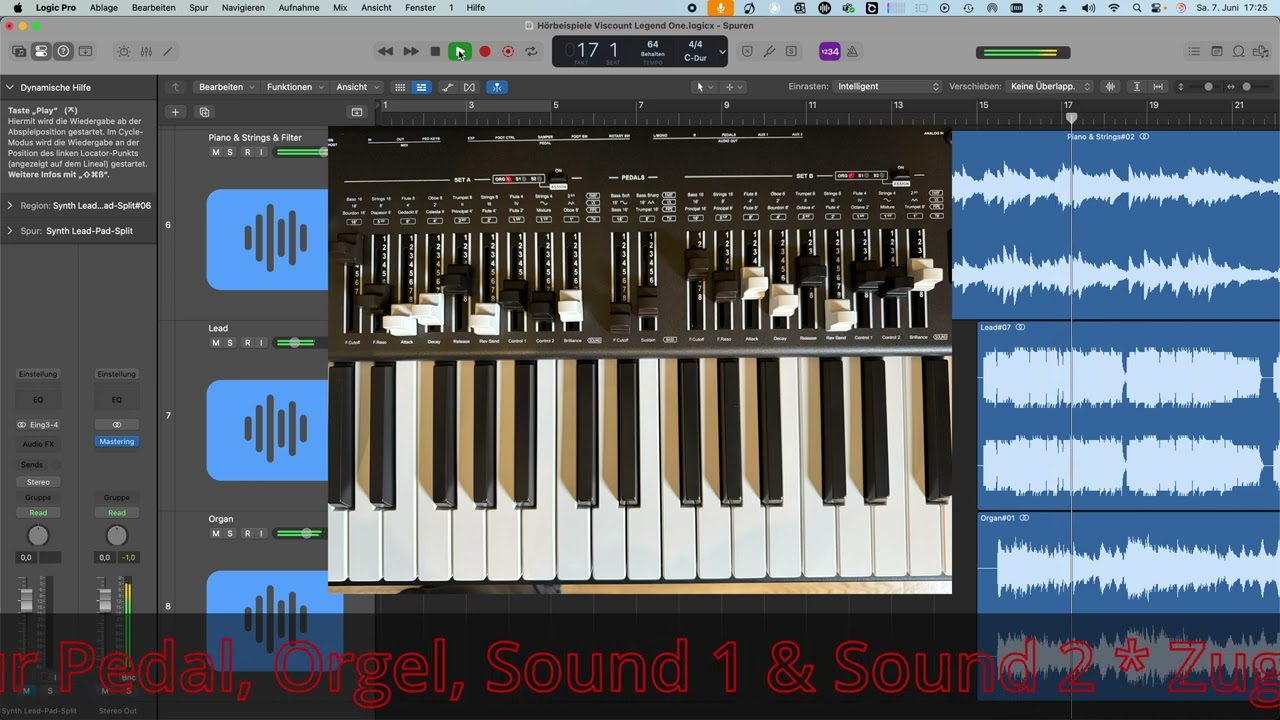
Task: Open the Mixer faders icon
Action: (146, 51)
